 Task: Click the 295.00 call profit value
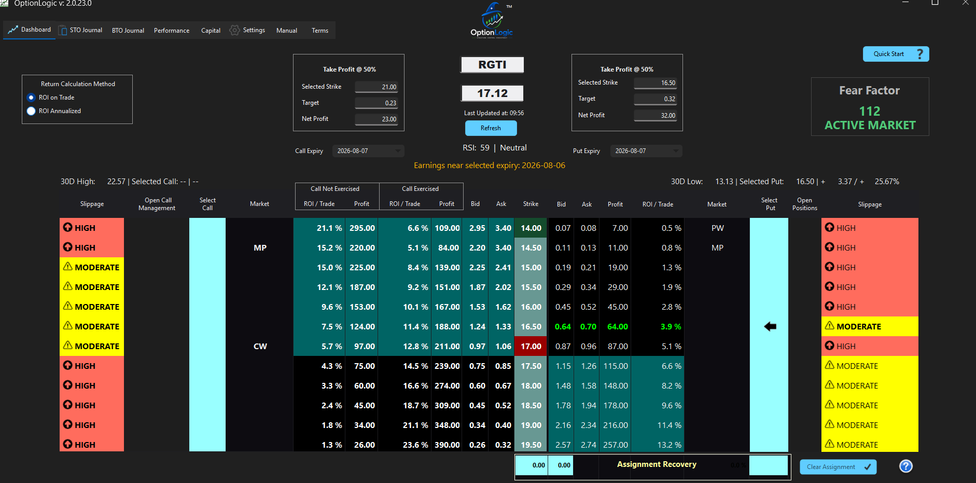click(362, 228)
